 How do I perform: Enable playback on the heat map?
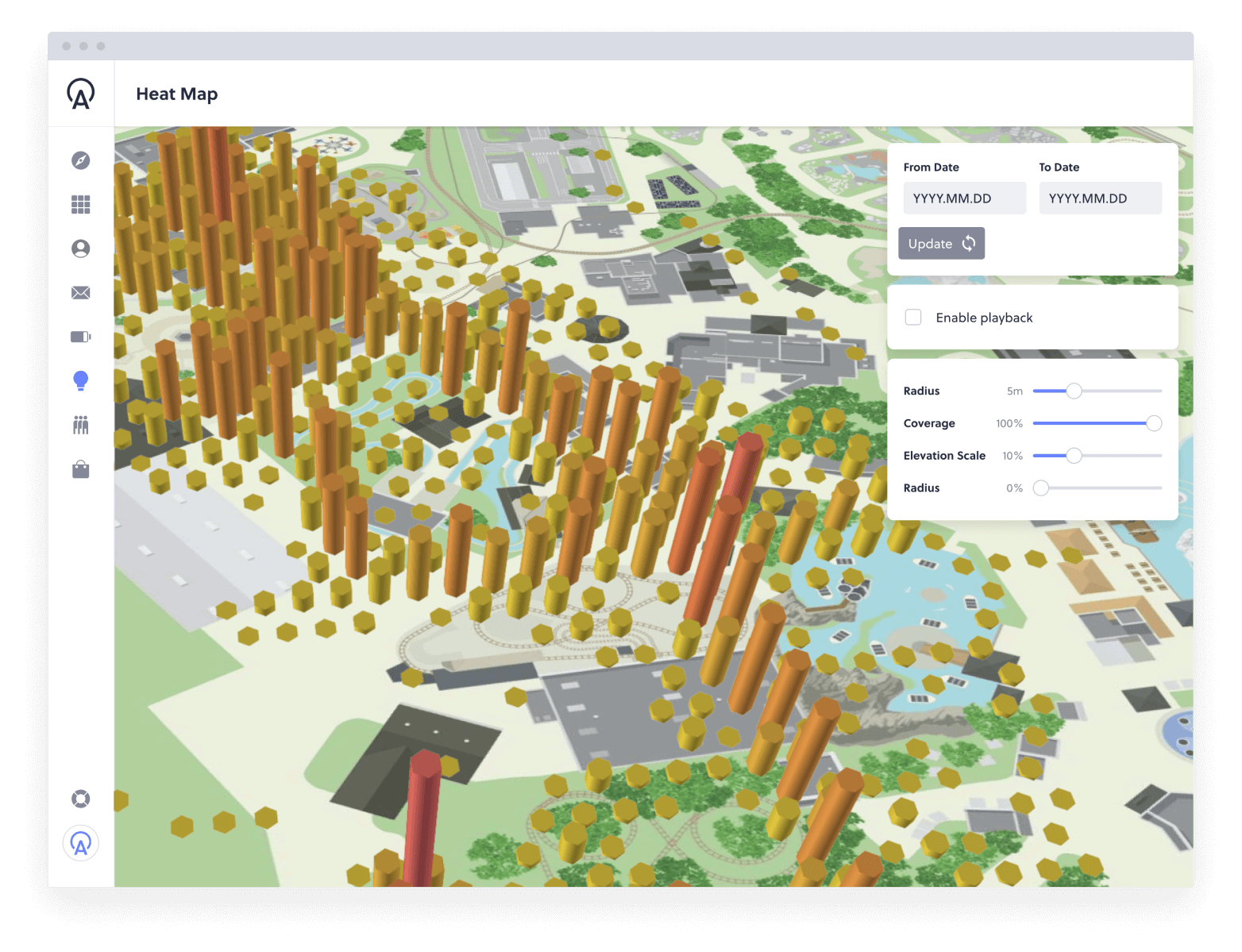pyautogui.click(x=912, y=317)
